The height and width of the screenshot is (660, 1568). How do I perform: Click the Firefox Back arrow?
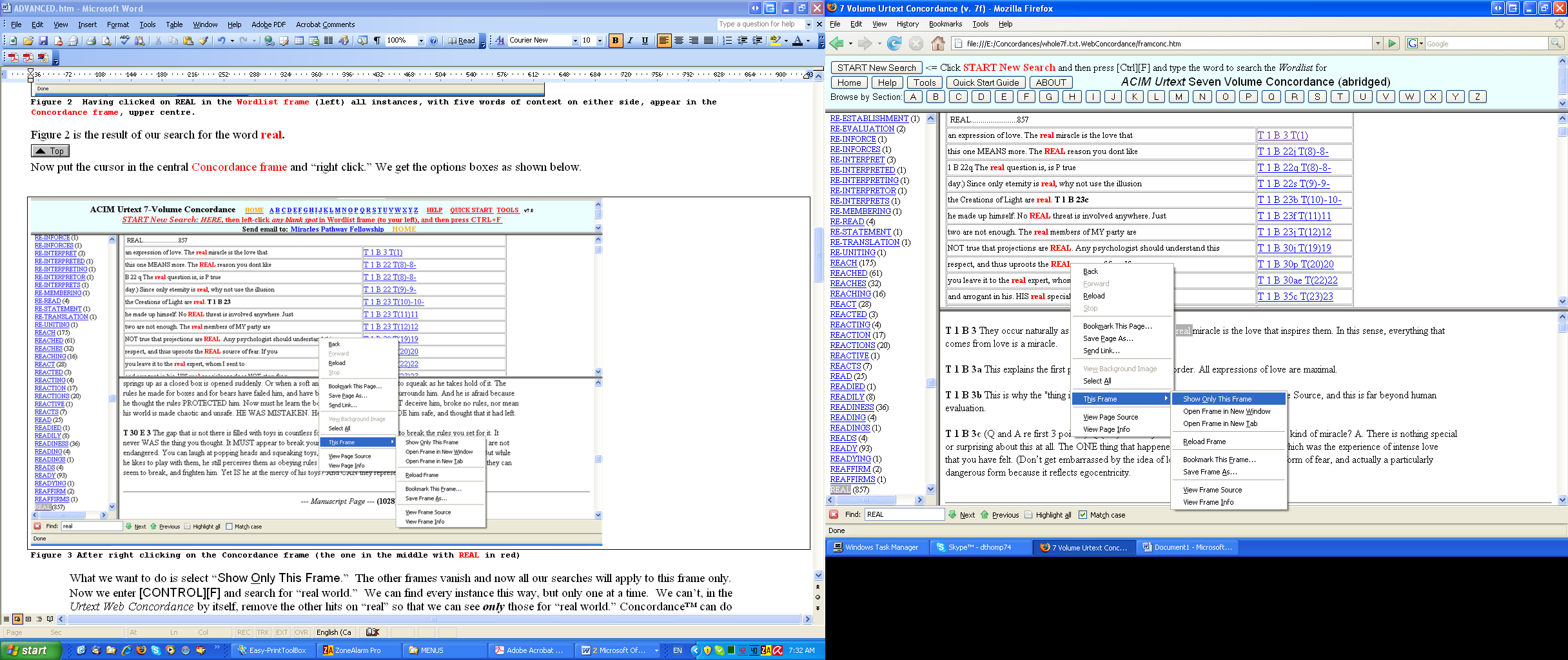[x=838, y=43]
